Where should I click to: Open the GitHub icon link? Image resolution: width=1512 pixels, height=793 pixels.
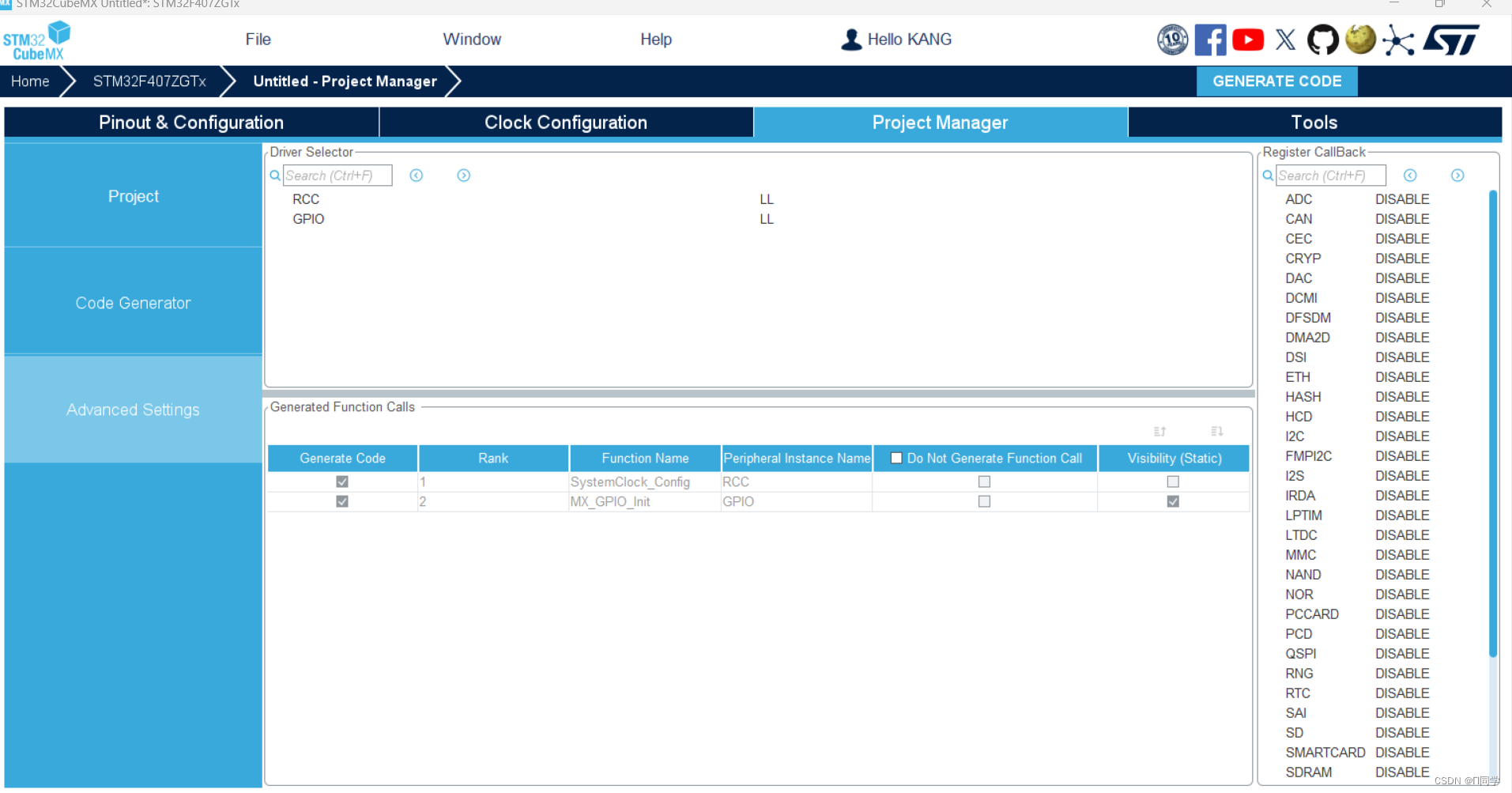pos(1322,40)
